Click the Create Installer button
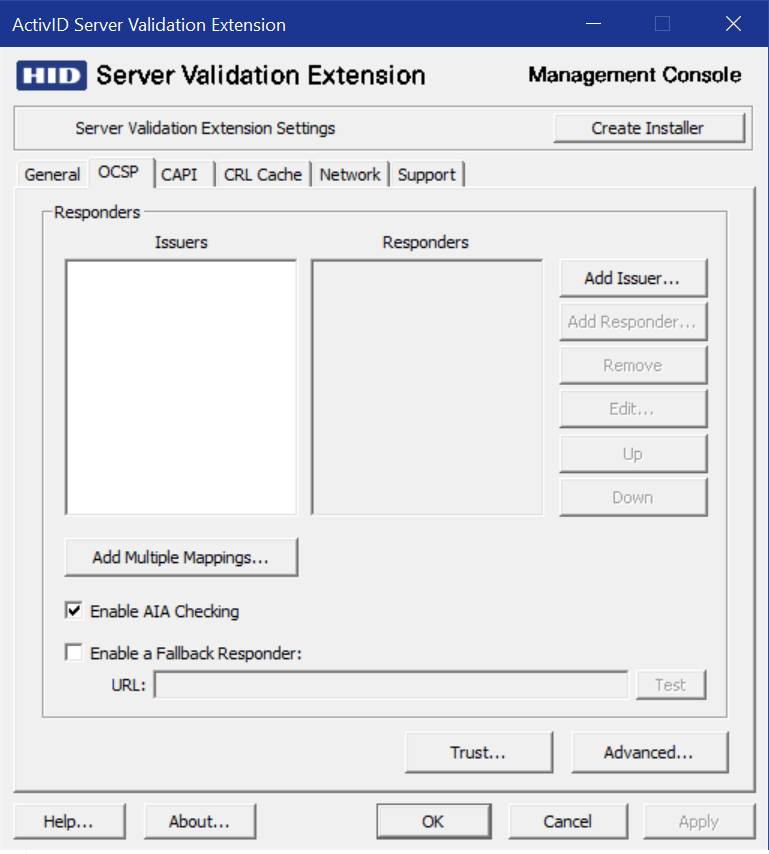Viewport: 769px width, 854px height. point(649,128)
